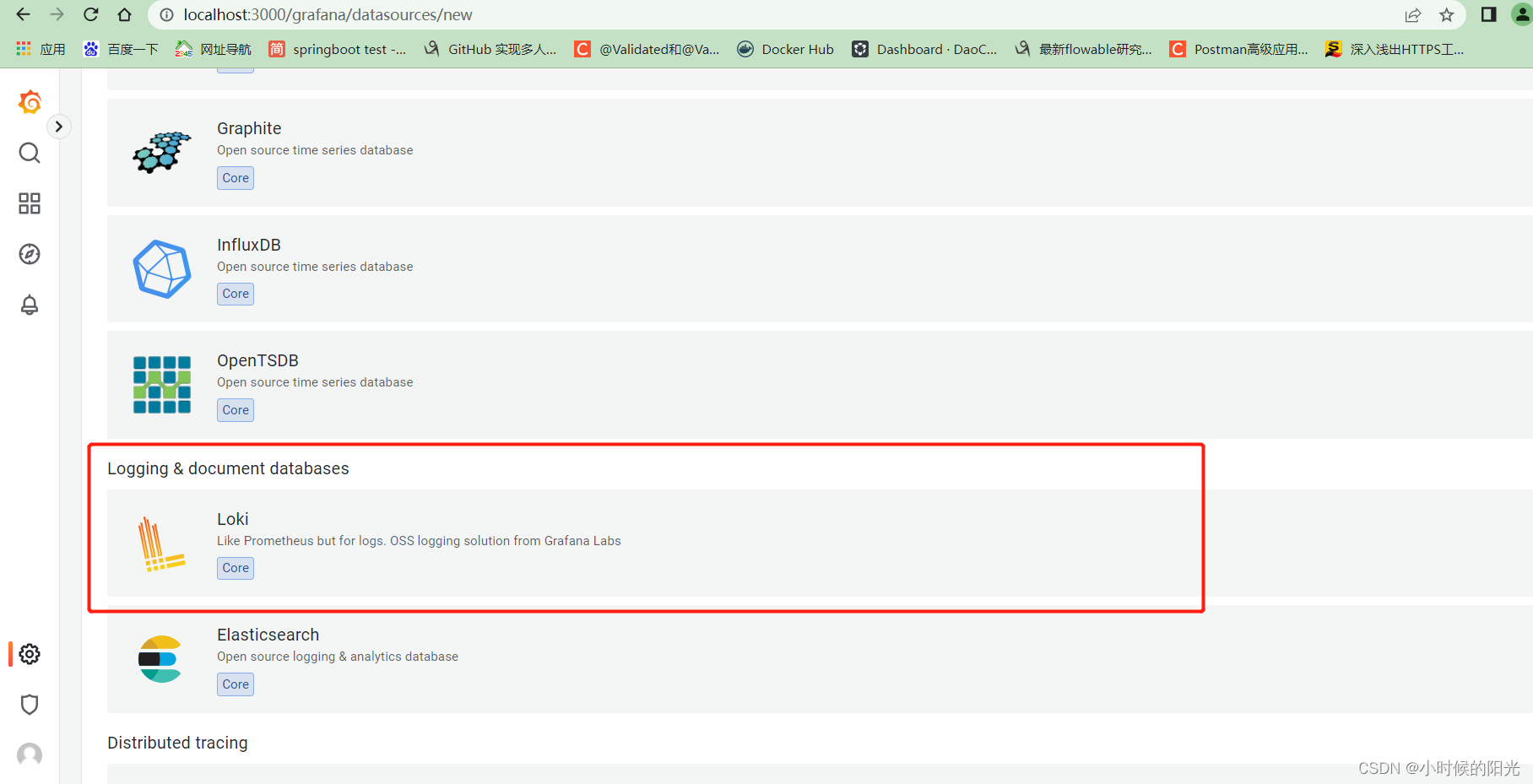The height and width of the screenshot is (784, 1533).
Task: Click the Core badge under Graphite
Action: [235, 177]
